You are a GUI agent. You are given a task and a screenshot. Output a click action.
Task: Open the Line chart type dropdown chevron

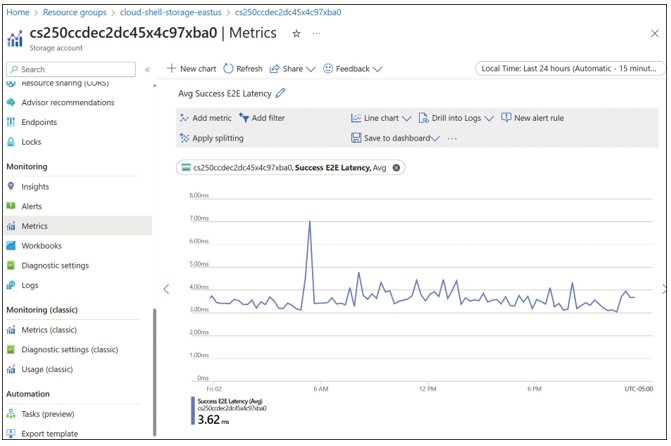coord(407,119)
